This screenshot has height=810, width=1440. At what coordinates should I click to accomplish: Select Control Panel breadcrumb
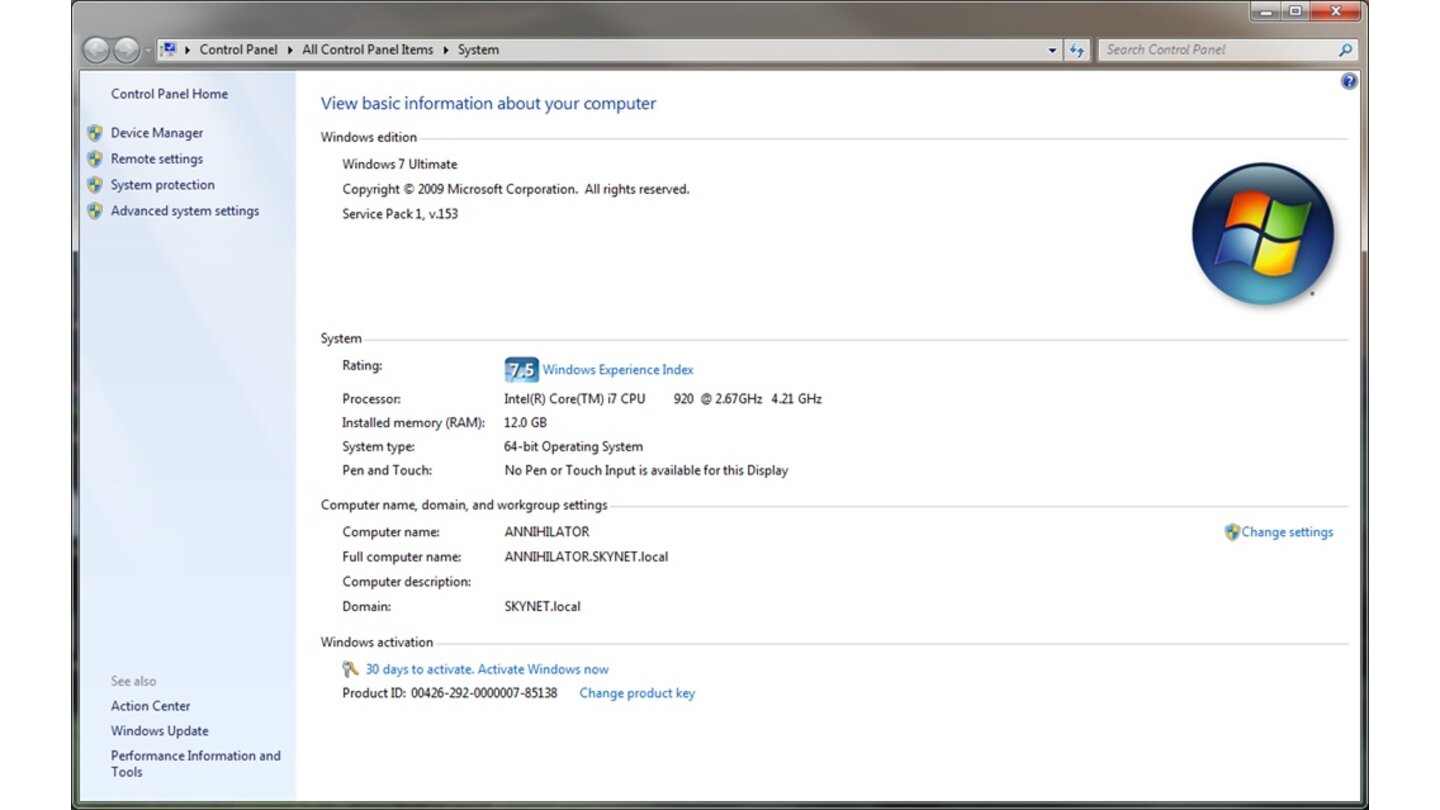coord(238,49)
